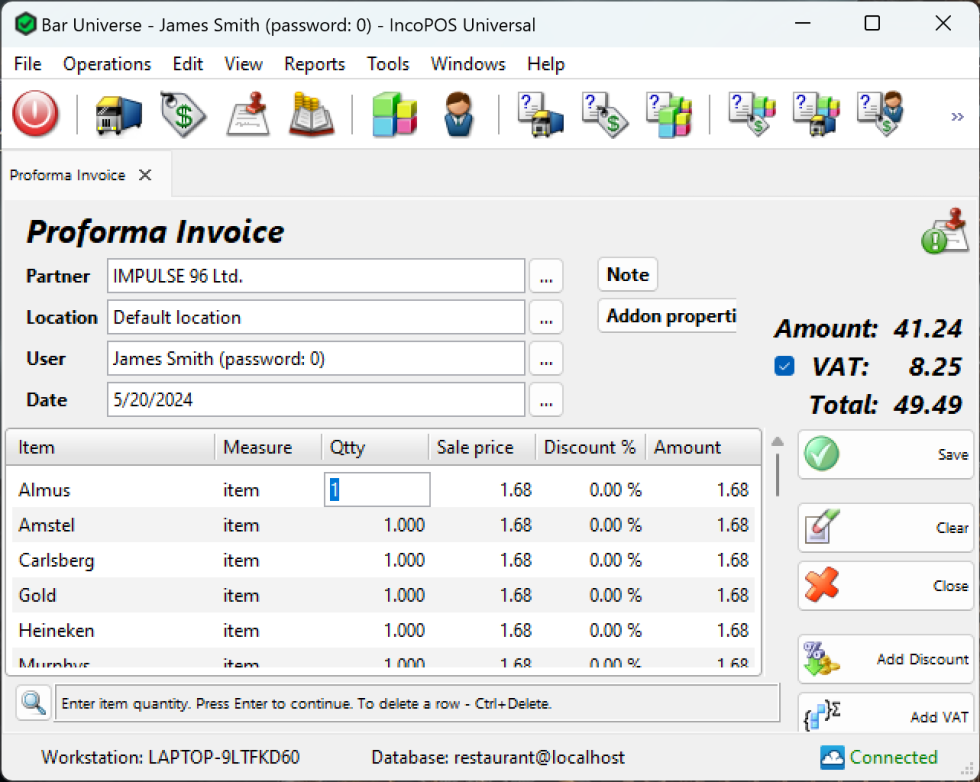Open the items report cubes icon

669,114
